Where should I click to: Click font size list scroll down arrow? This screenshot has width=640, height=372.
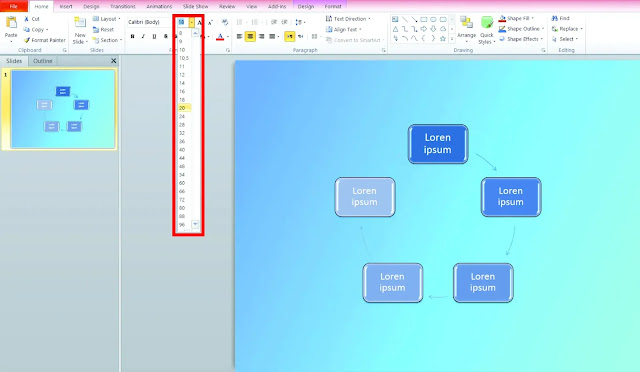click(195, 224)
